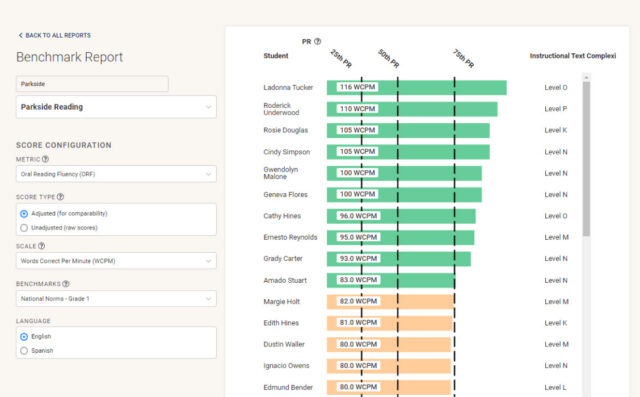The image size is (640, 397).
Task: Open the Parkside Reading dropdown
Action: point(116,107)
